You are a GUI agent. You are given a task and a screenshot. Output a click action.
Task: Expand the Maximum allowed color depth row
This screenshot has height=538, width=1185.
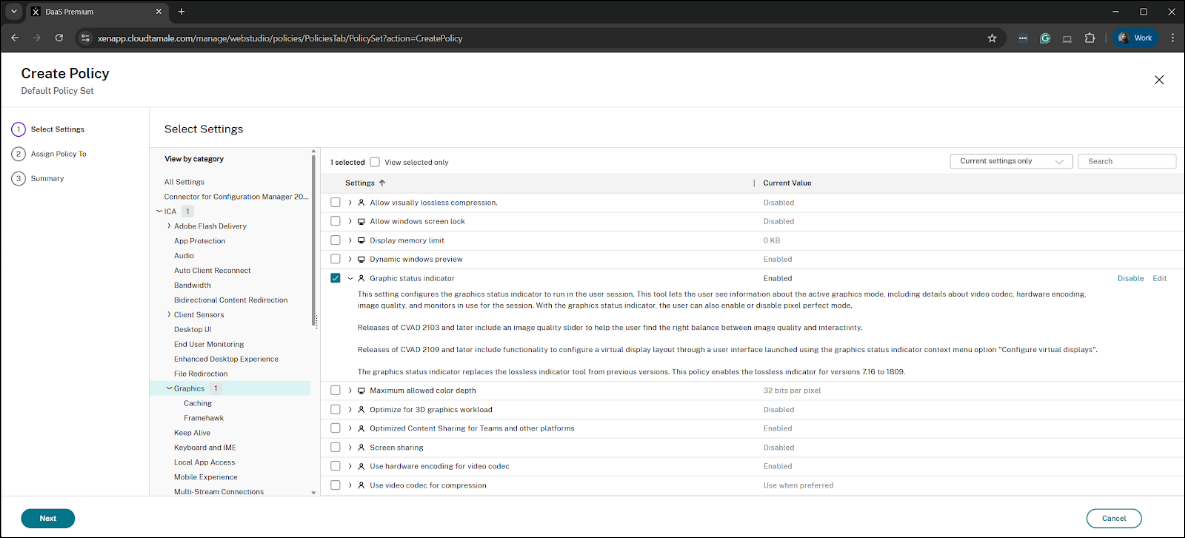coord(350,390)
